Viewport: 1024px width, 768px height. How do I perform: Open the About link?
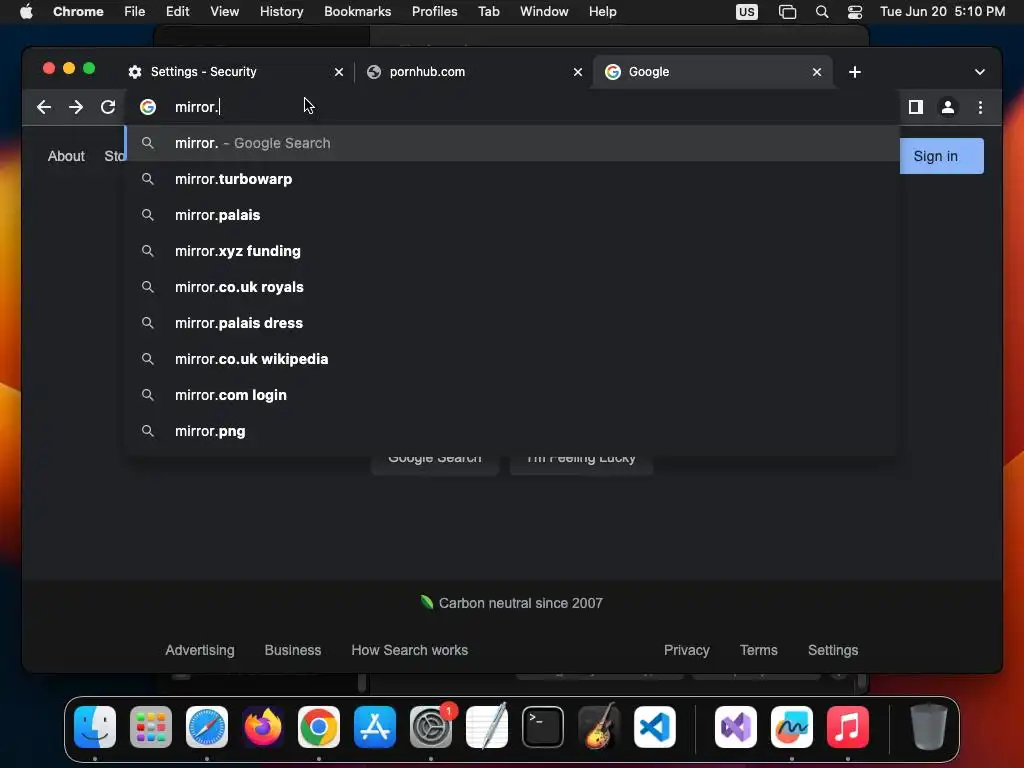(x=66, y=156)
